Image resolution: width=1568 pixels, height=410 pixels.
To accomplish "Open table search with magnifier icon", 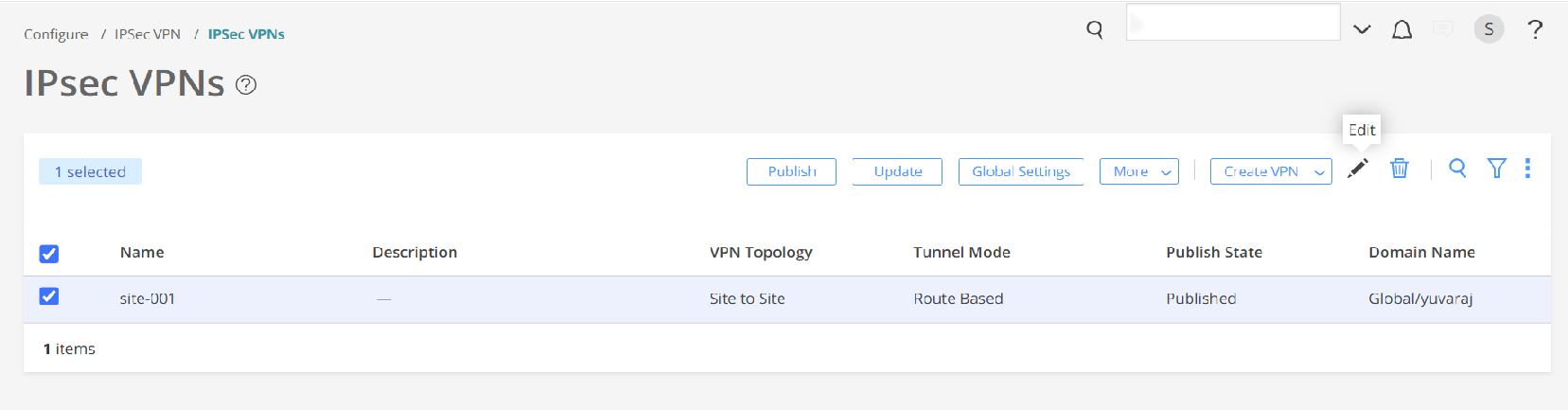I will pos(1457,169).
